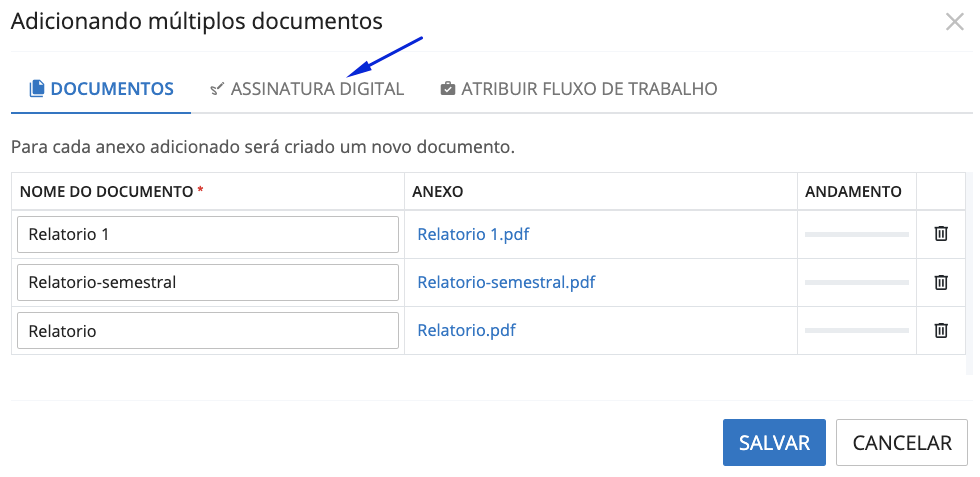Screen dimensions: 980x477
Task: Click trash icon for Relatorio row
Action: [x=941, y=330]
